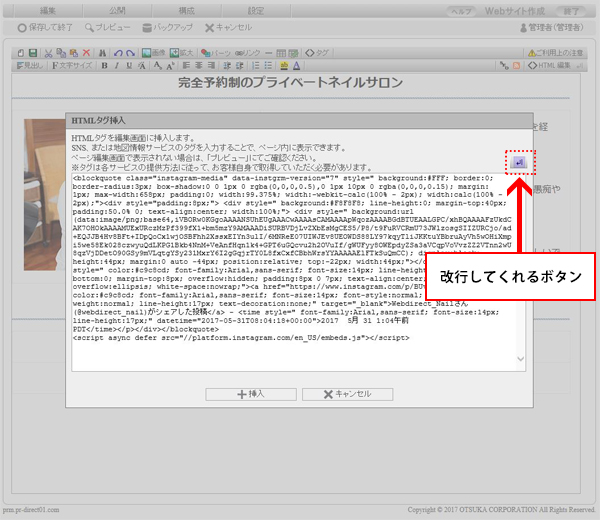Viewport: 600px width, 520px height.
Task: Click the リンク link tool
Action: tap(248, 53)
